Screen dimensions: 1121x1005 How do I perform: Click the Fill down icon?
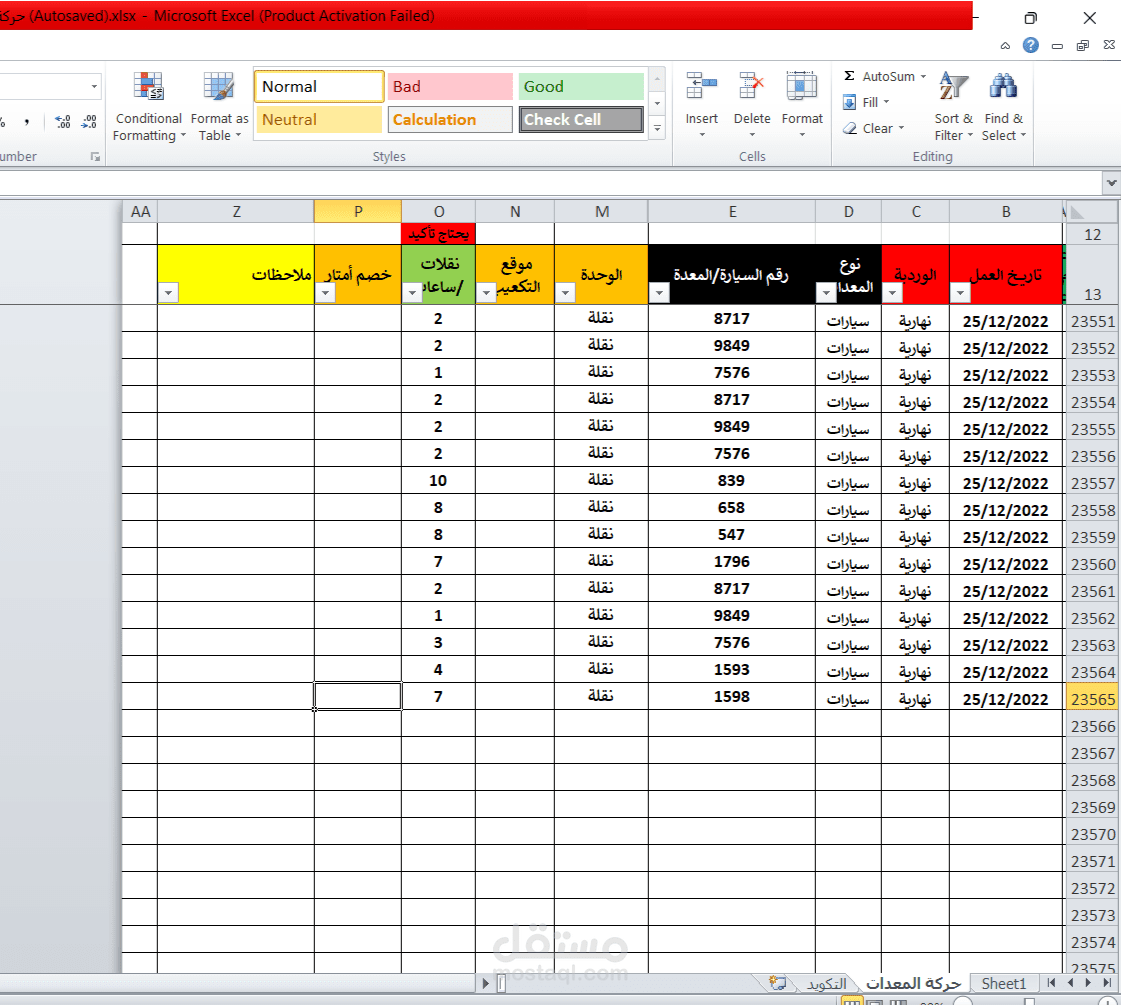(x=849, y=102)
